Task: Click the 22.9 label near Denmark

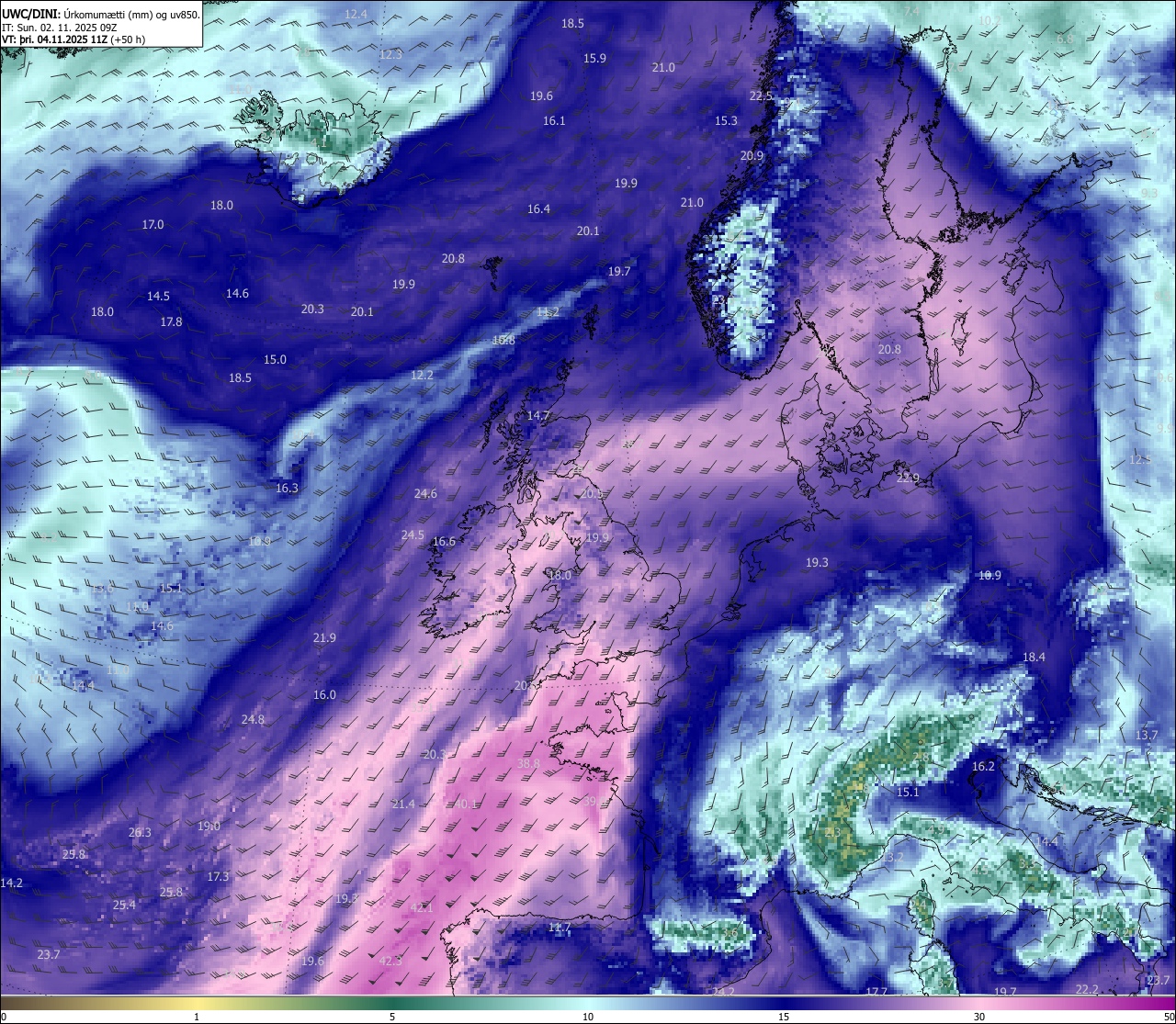Action: [908, 478]
